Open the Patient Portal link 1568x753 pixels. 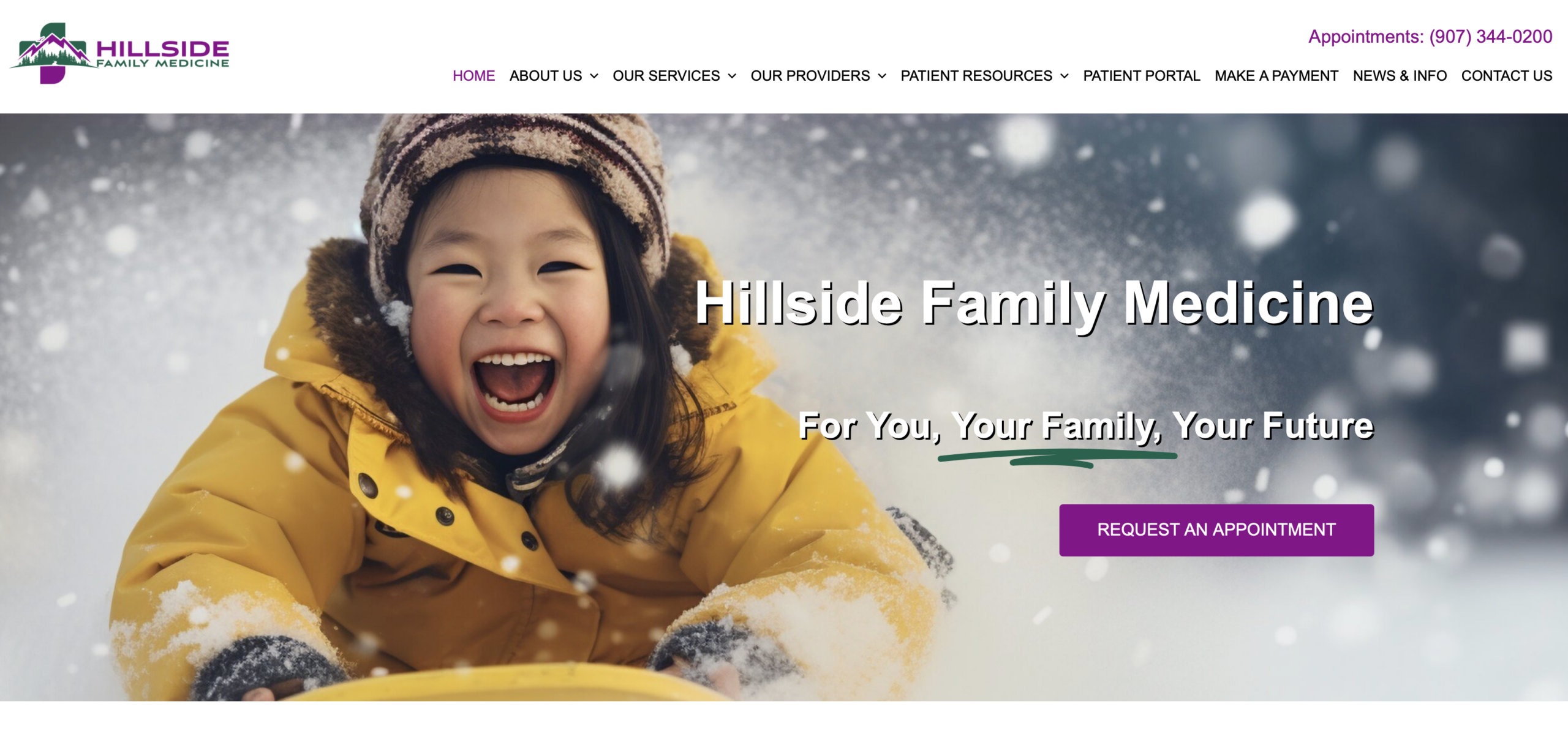(x=1141, y=76)
